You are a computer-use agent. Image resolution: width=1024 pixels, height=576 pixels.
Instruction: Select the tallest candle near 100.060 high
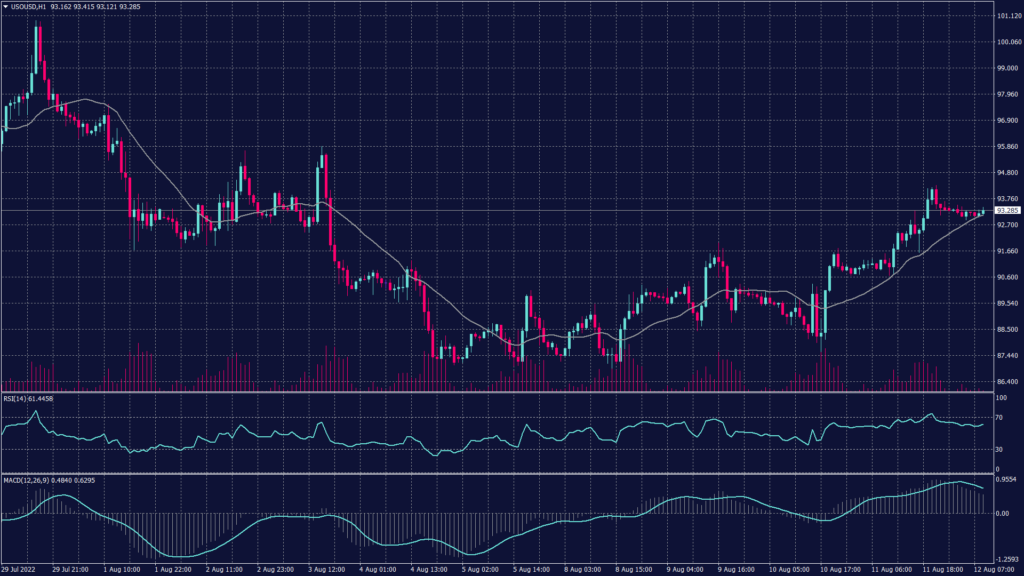[x=38, y=60]
